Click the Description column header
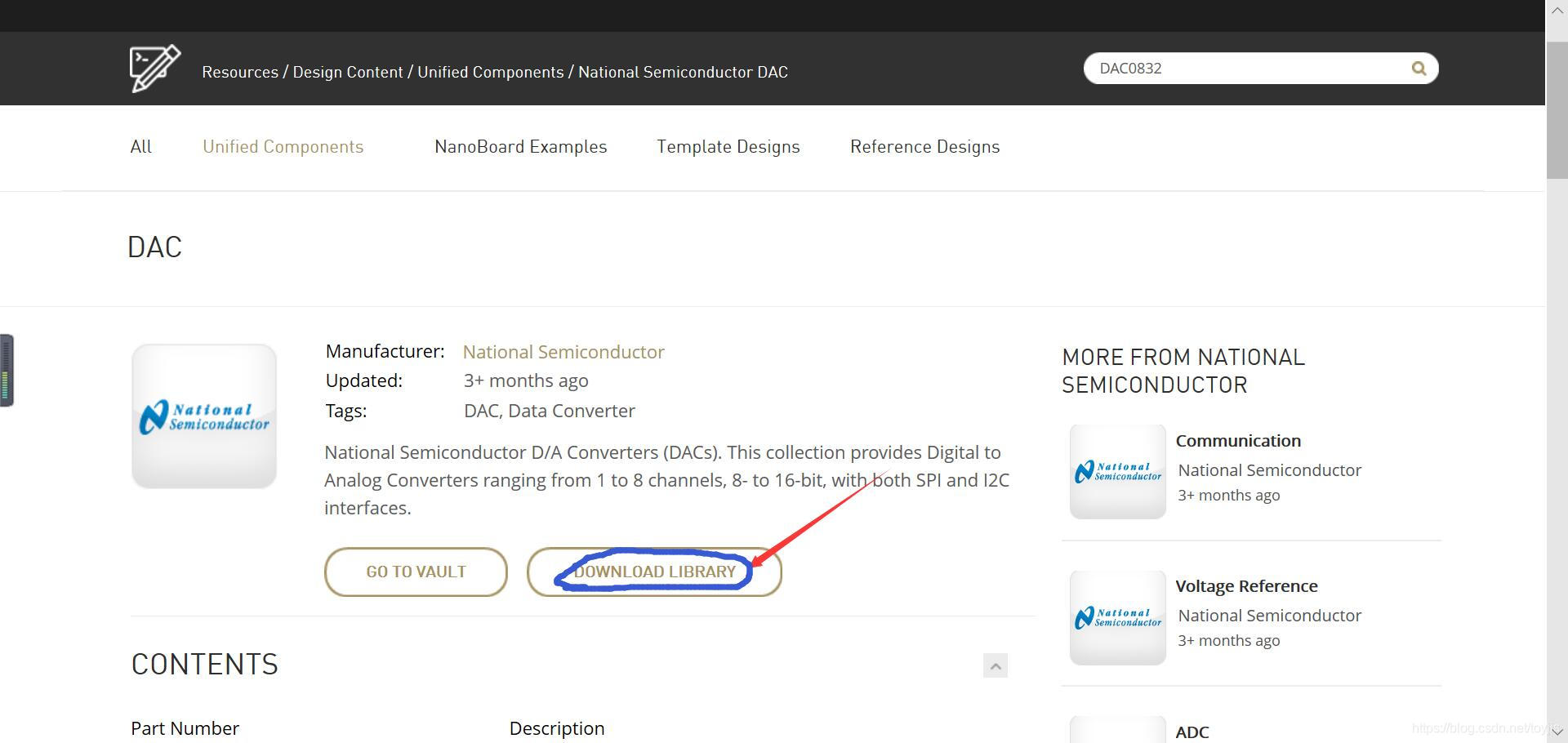Screen dimensions: 1568x743 pyautogui.click(x=557, y=728)
